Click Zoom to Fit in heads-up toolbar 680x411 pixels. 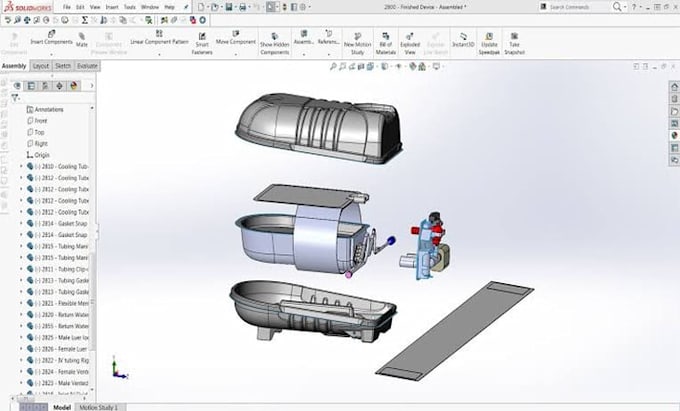[333, 66]
